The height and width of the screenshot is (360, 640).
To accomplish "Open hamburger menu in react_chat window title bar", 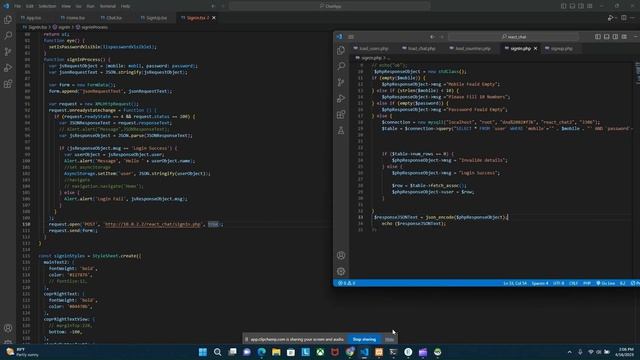I will pos(351,37).
